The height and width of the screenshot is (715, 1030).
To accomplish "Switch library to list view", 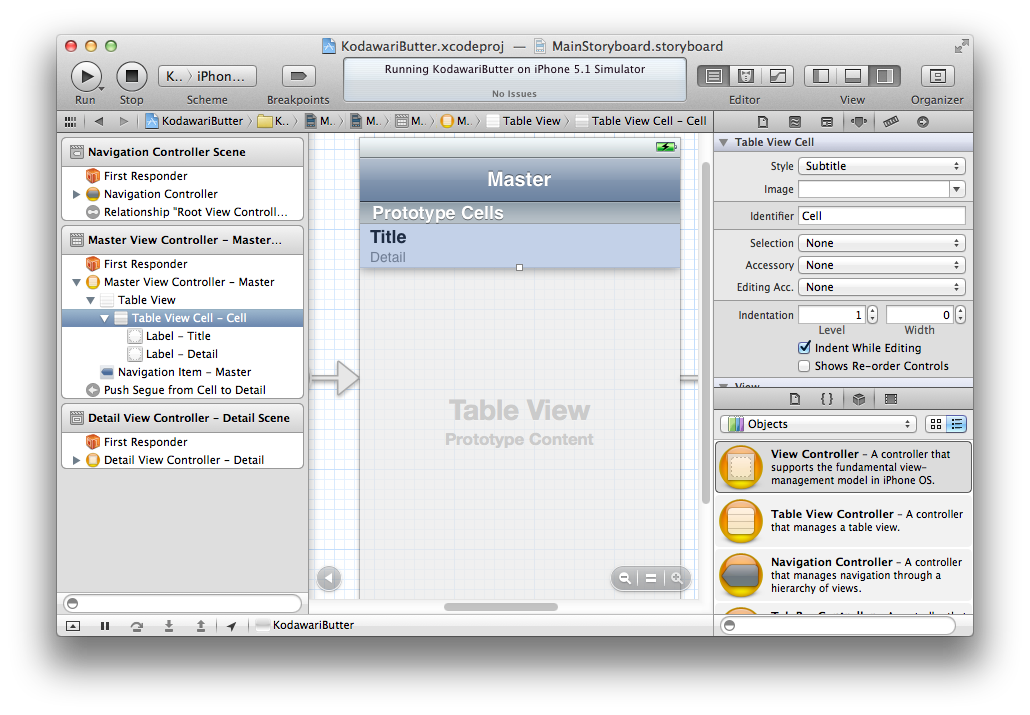I will click(956, 424).
